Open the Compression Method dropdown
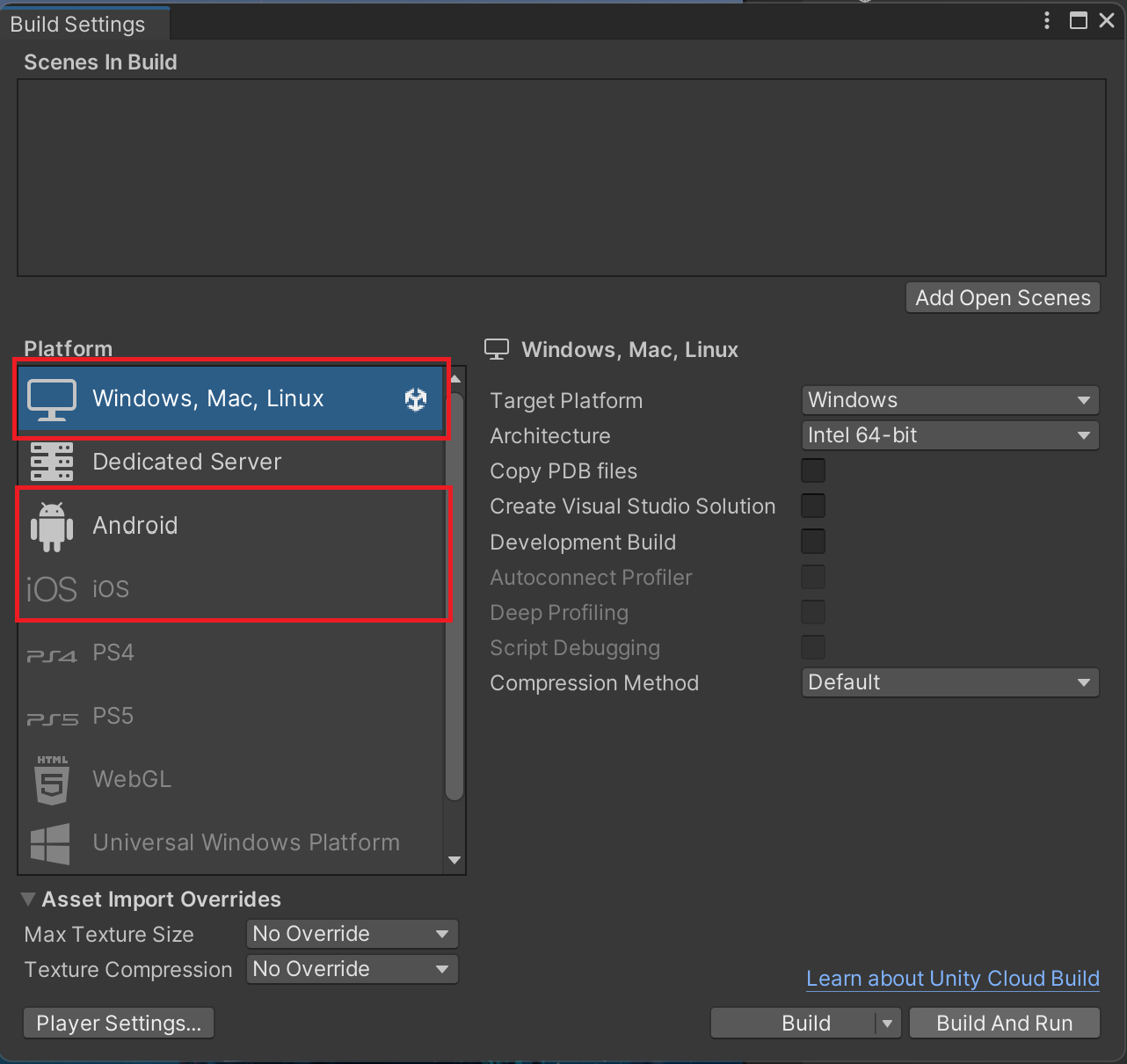The width and height of the screenshot is (1127, 1064). point(950,682)
